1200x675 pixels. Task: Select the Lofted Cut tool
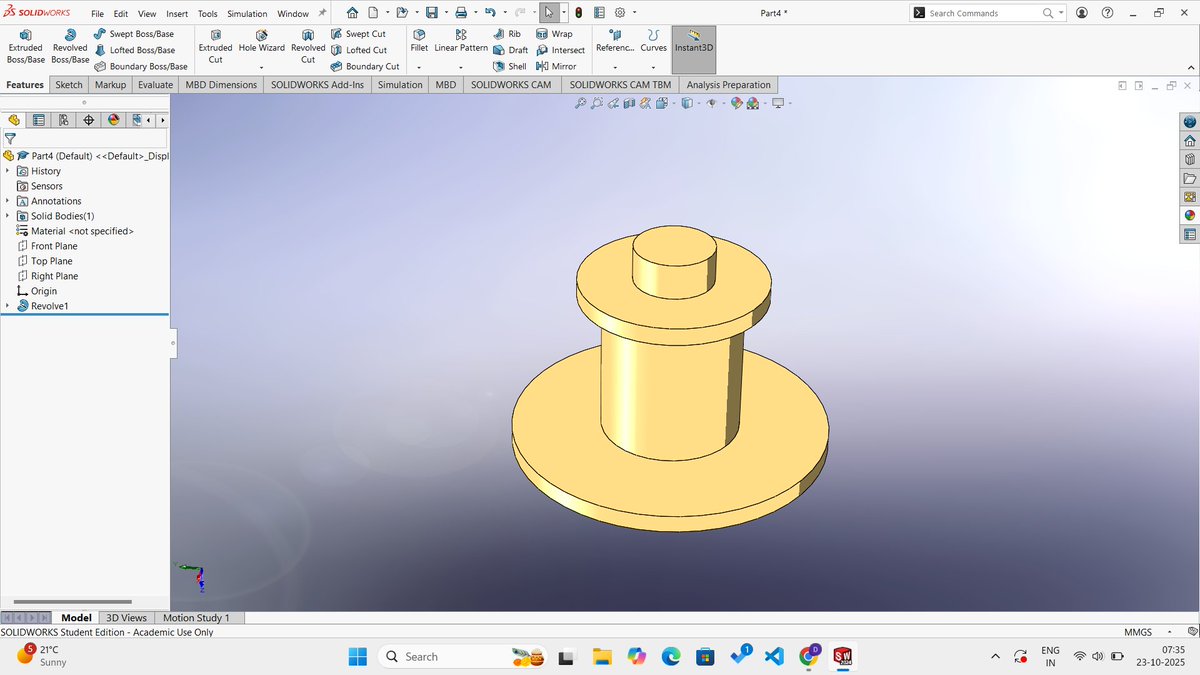[359, 50]
